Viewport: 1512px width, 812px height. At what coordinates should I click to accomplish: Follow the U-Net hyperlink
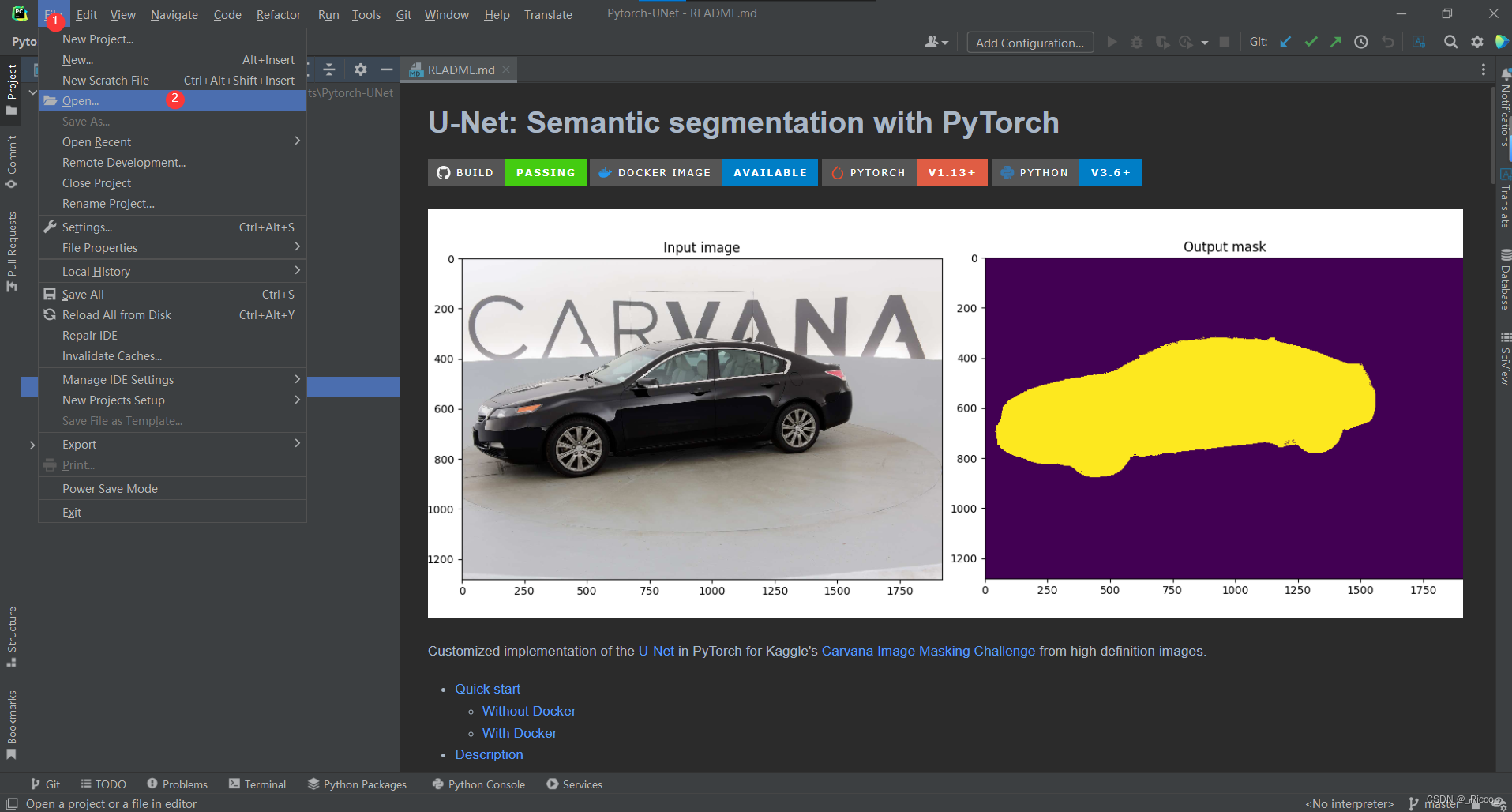(656, 651)
